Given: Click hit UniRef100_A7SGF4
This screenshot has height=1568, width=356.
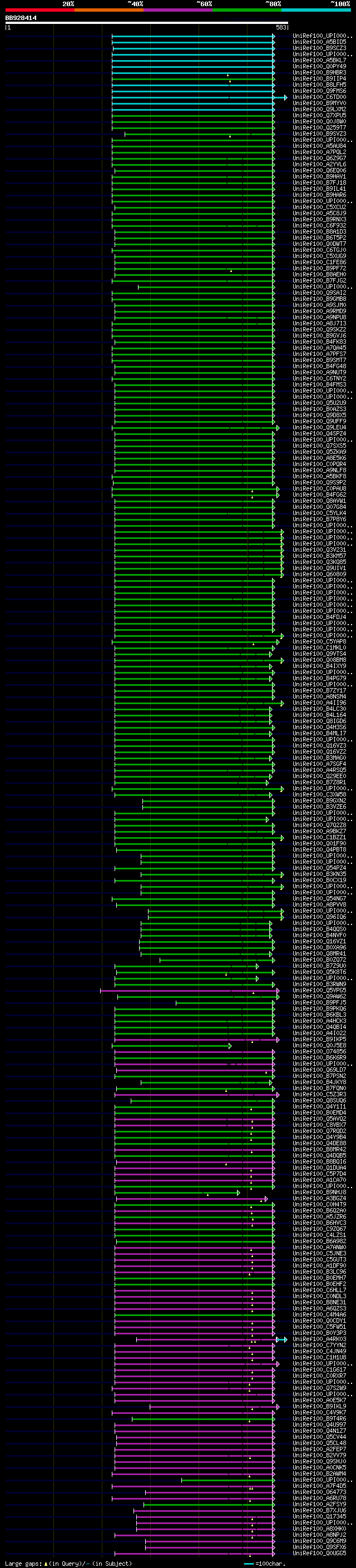Looking at the screenshot, I should click(x=319, y=764).
